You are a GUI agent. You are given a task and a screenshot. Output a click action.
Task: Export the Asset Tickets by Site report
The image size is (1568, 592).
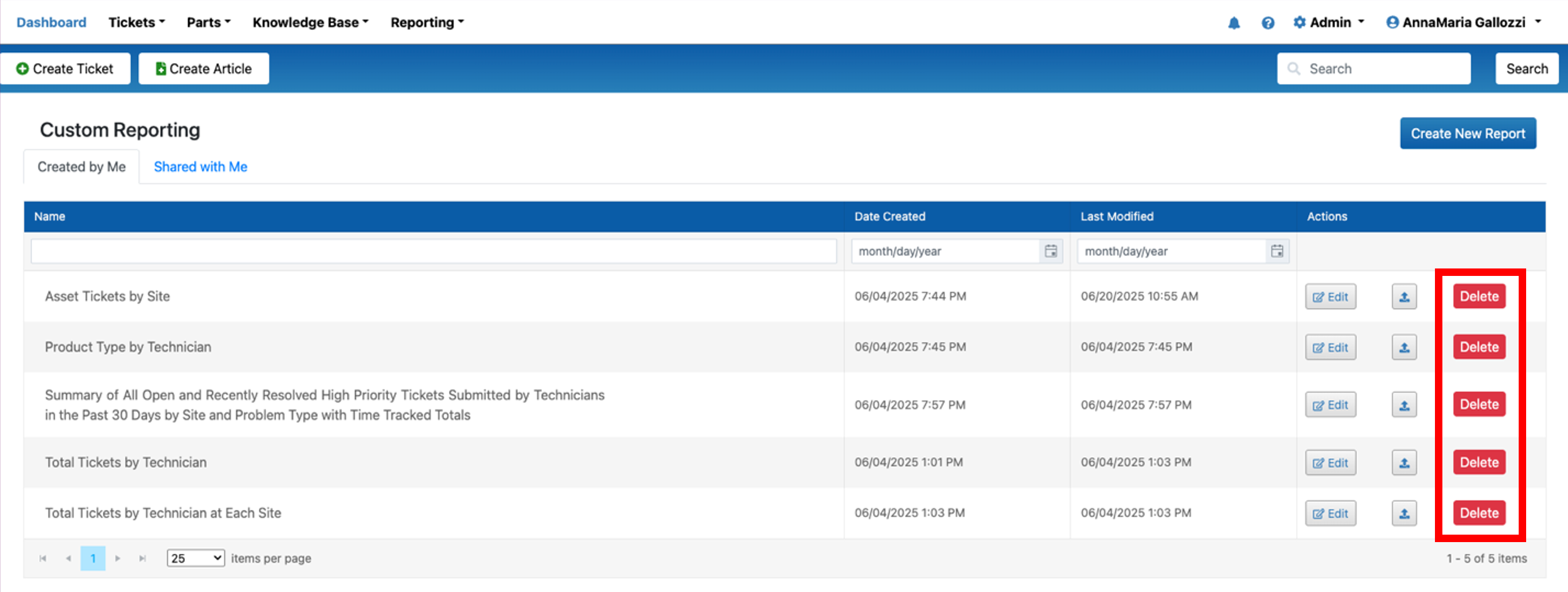click(x=1405, y=297)
